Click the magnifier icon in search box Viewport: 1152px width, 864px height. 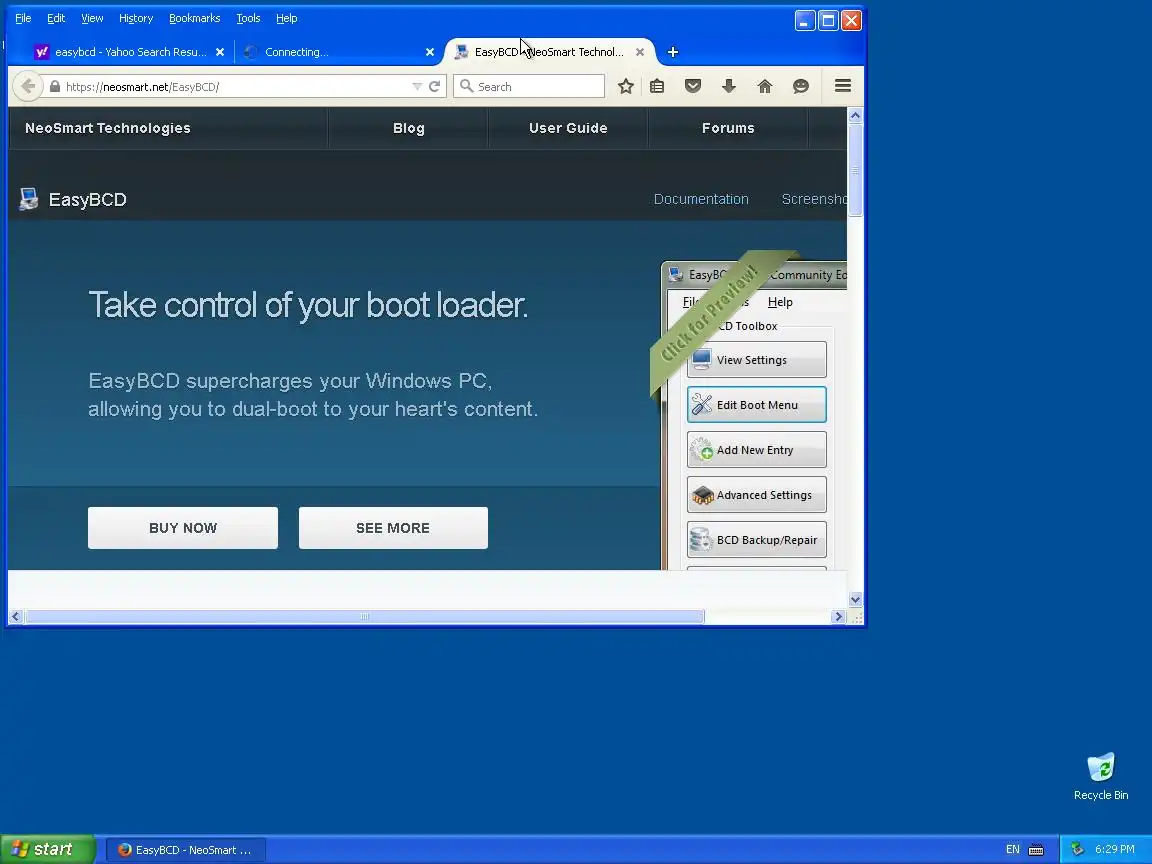pyautogui.click(x=466, y=86)
